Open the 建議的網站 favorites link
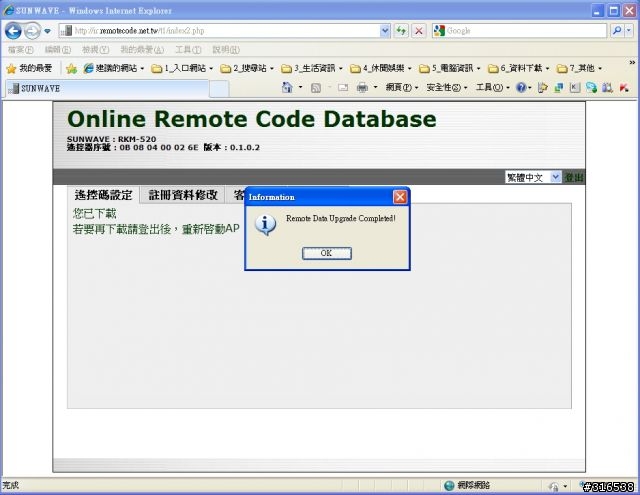640x495 pixels. pos(114,68)
